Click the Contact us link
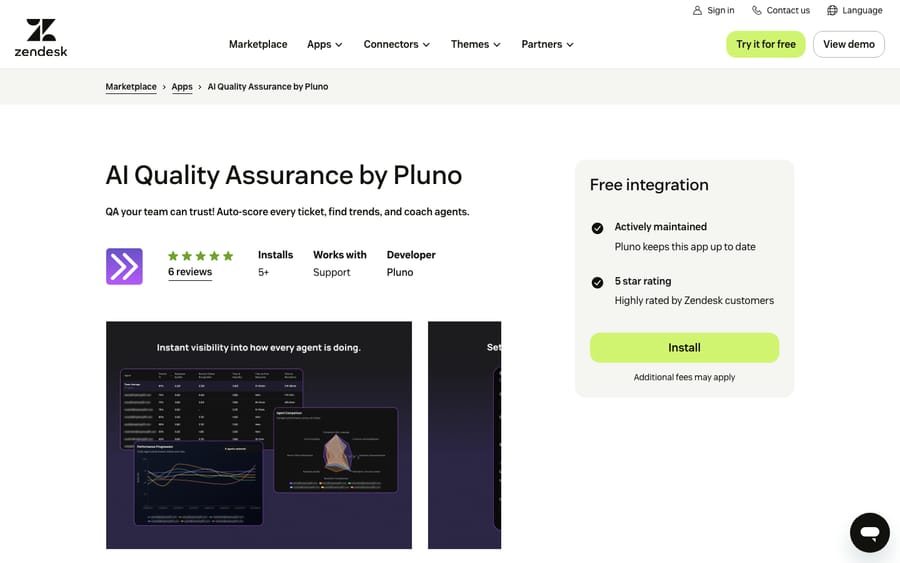This screenshot has height=563, width=900. click(781, 10)
